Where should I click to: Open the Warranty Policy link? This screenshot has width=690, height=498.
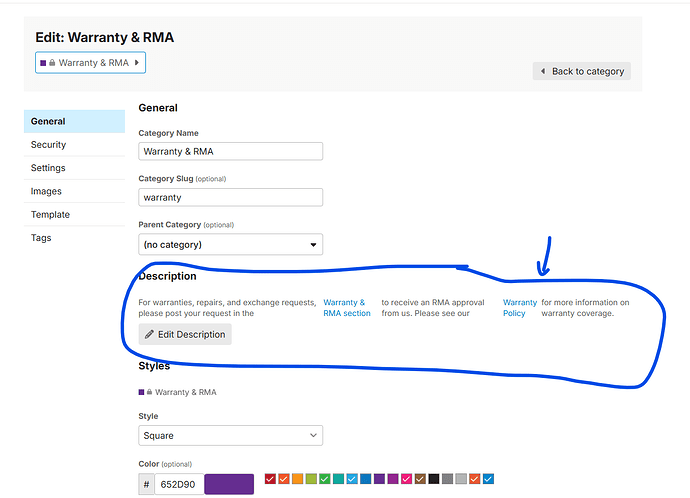(x=520, y=308)
